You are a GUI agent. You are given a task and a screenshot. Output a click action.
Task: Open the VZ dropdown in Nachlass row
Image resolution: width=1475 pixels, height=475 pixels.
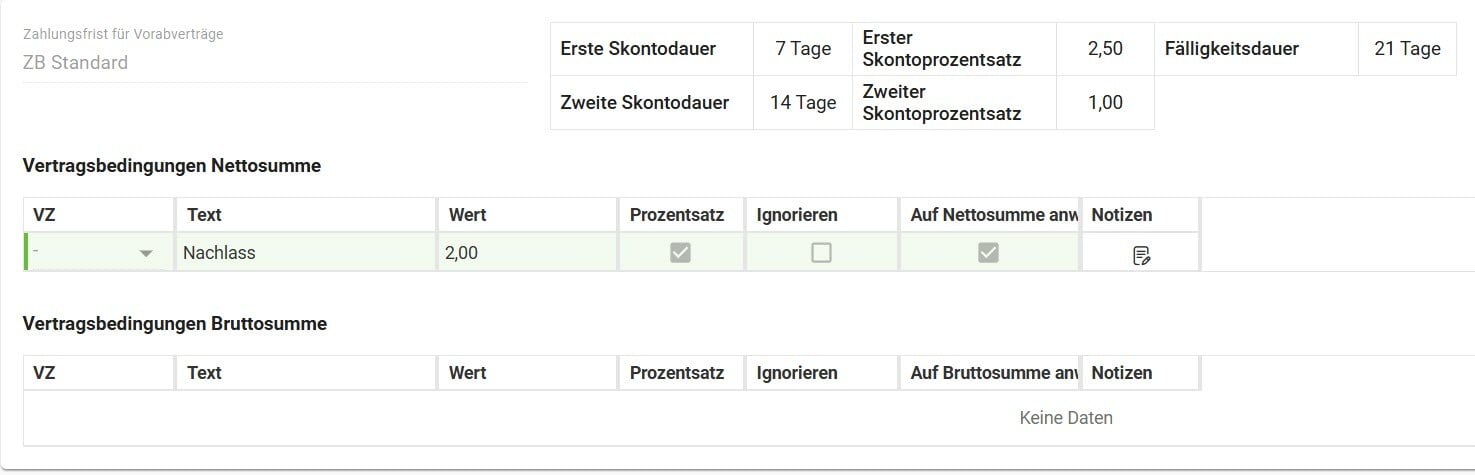(146, 254)
